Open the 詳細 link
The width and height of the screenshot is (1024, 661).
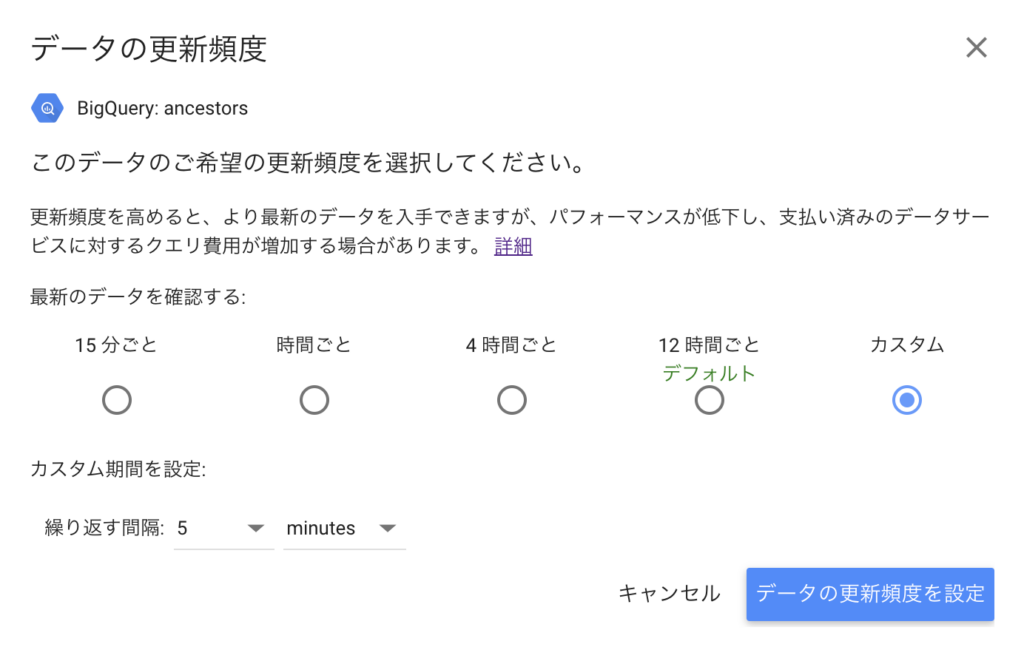(x=513, y=246)
